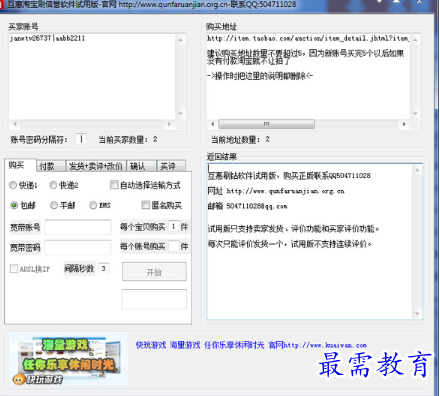Click the 邮箱 line in 返回结果
This screenshot has height=396, width=440.
tap(247, 206)
